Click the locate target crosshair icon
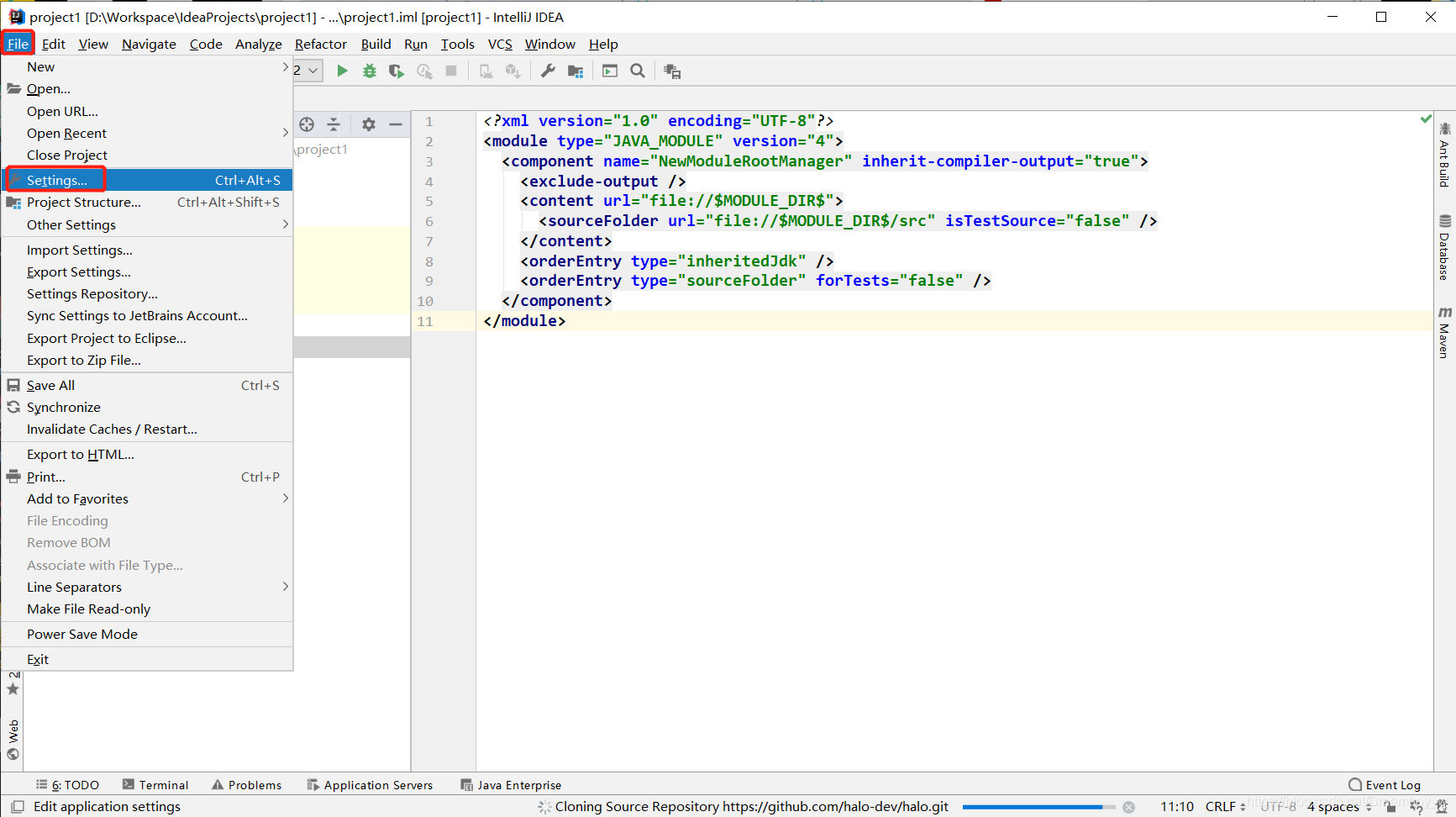 point(307,124)
